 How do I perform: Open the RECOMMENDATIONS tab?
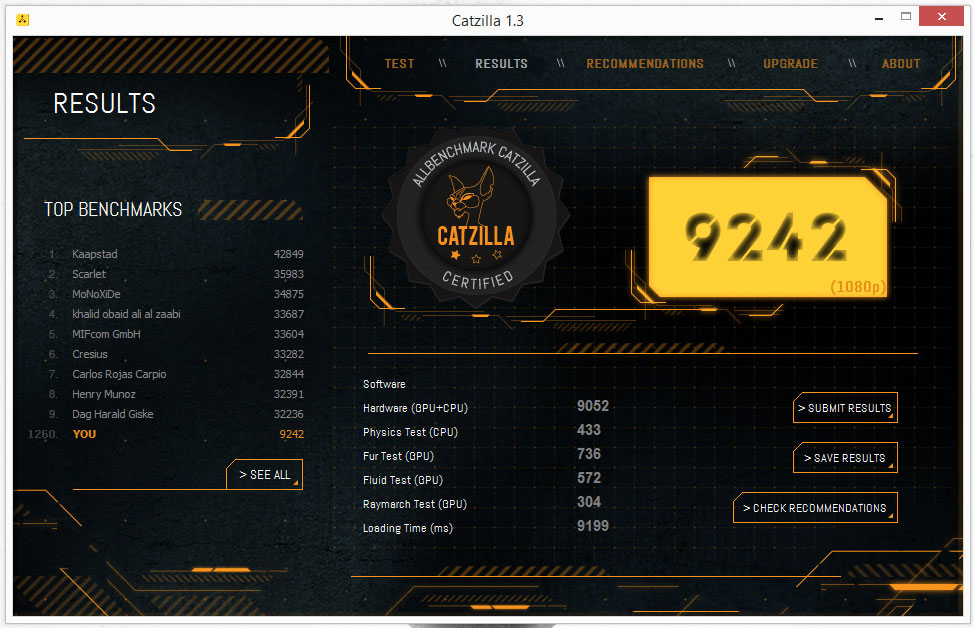coord(645,64)
